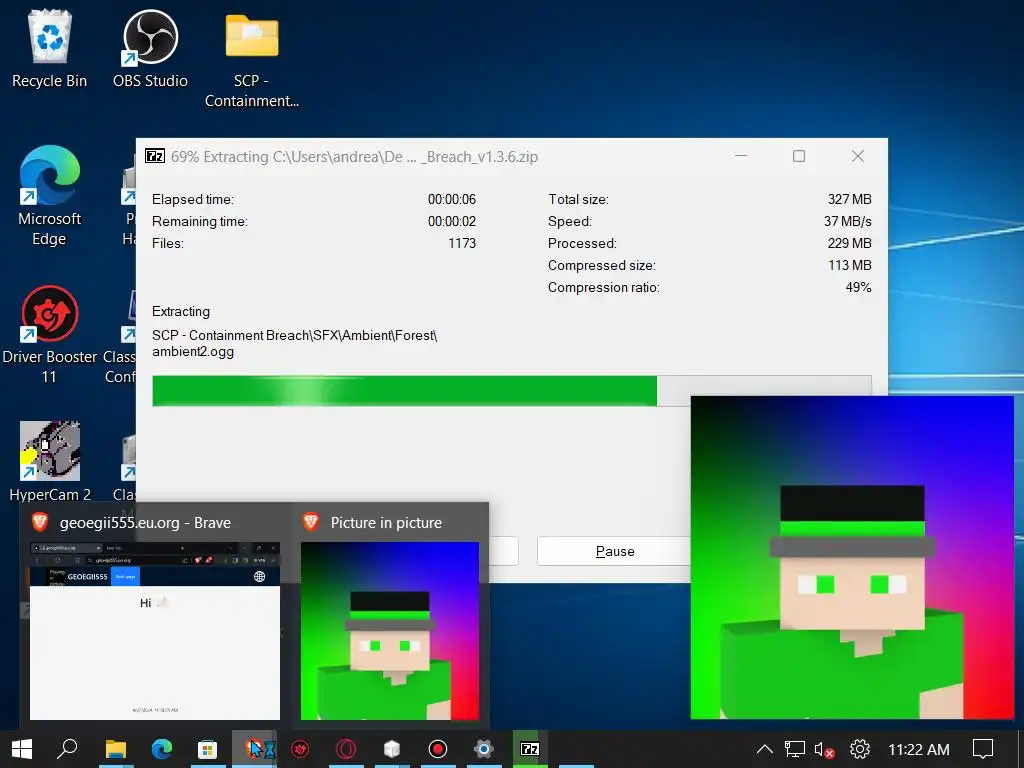This screenshot has width=1024, height=768.
Task: Click the Brave logo in geoegii555 preview header
Action: tap(40, 522)
